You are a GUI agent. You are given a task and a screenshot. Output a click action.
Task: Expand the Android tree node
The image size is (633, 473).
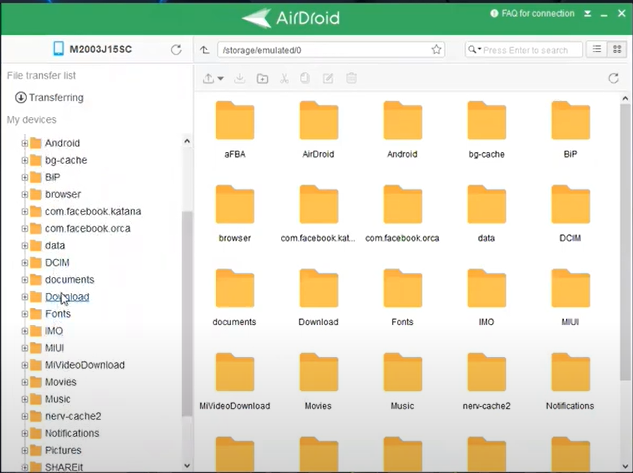coord(25,143)
